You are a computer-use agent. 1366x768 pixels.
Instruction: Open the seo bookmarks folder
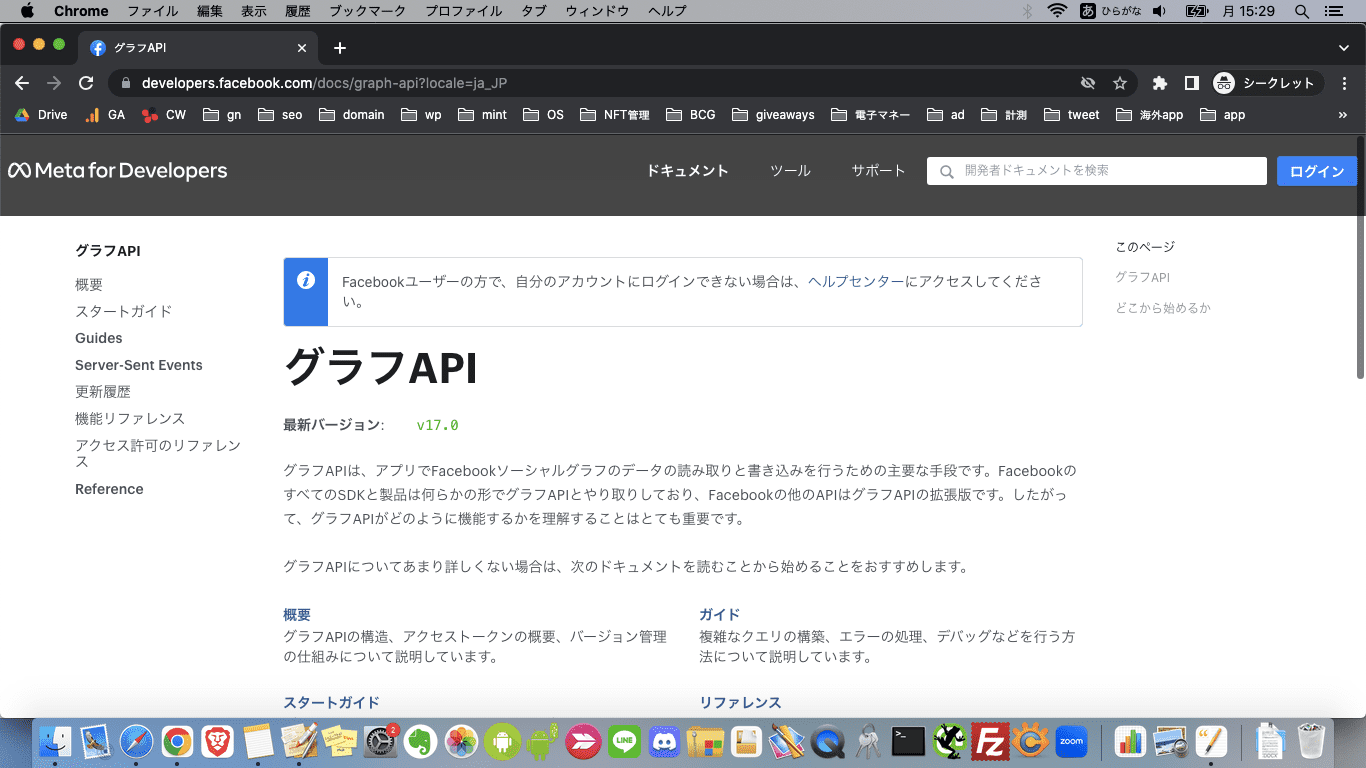point(280,115)
